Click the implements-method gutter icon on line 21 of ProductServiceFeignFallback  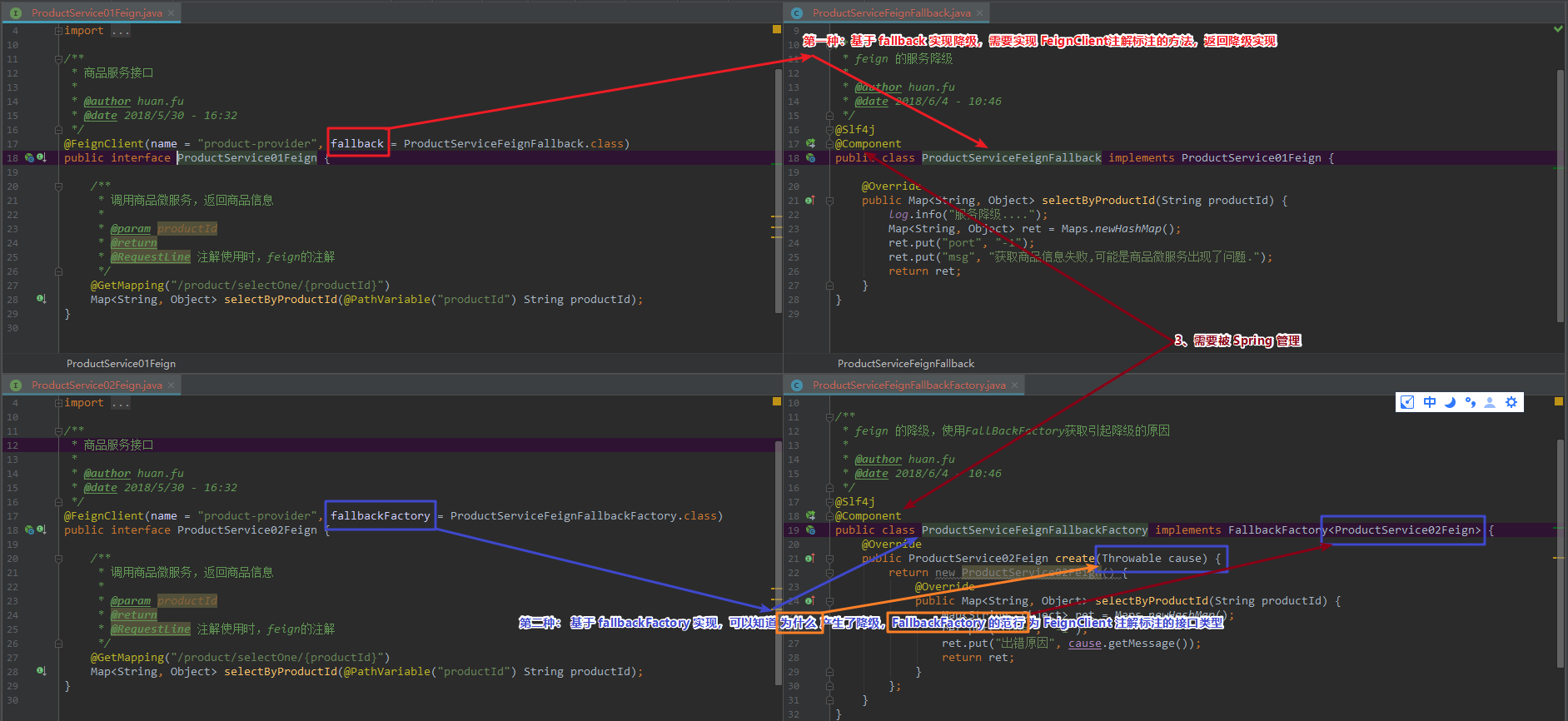click(x=809, y=201)
